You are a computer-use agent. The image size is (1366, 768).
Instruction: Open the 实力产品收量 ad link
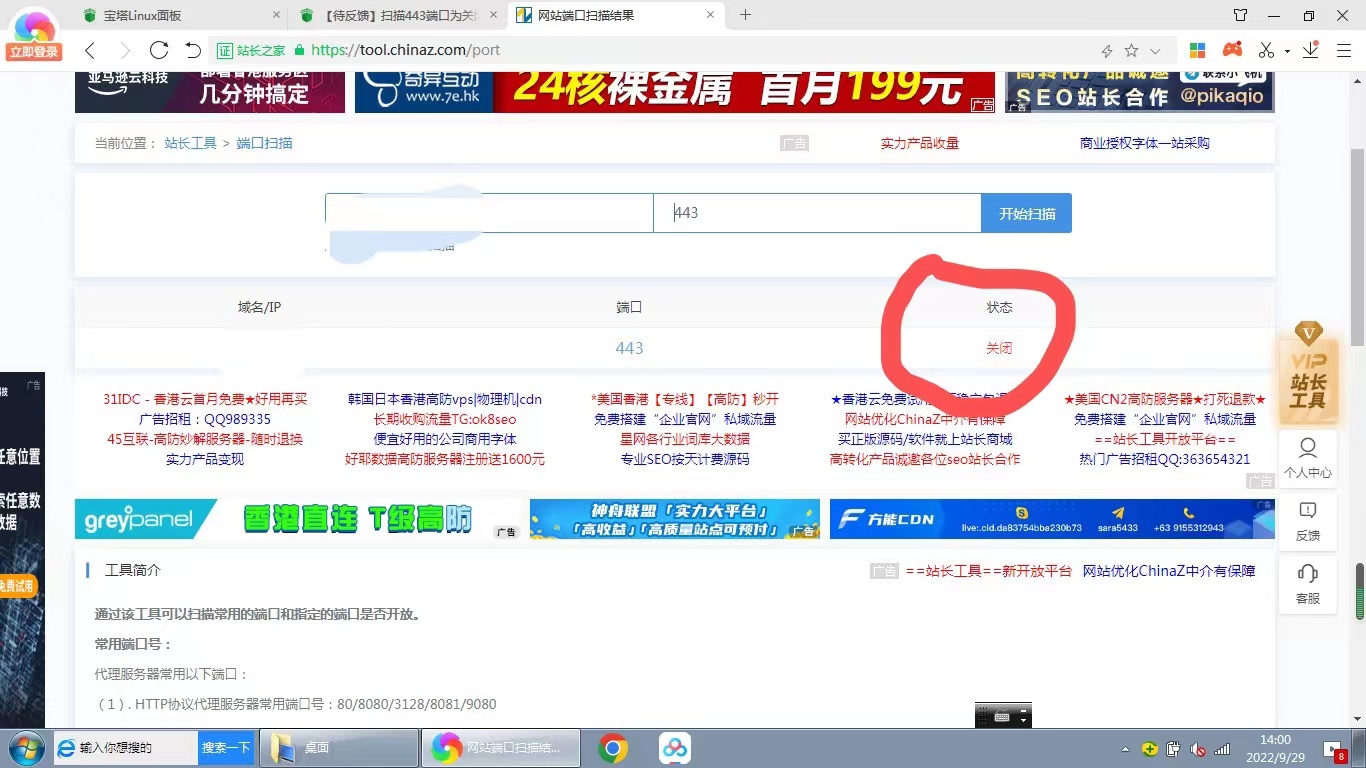919,143
